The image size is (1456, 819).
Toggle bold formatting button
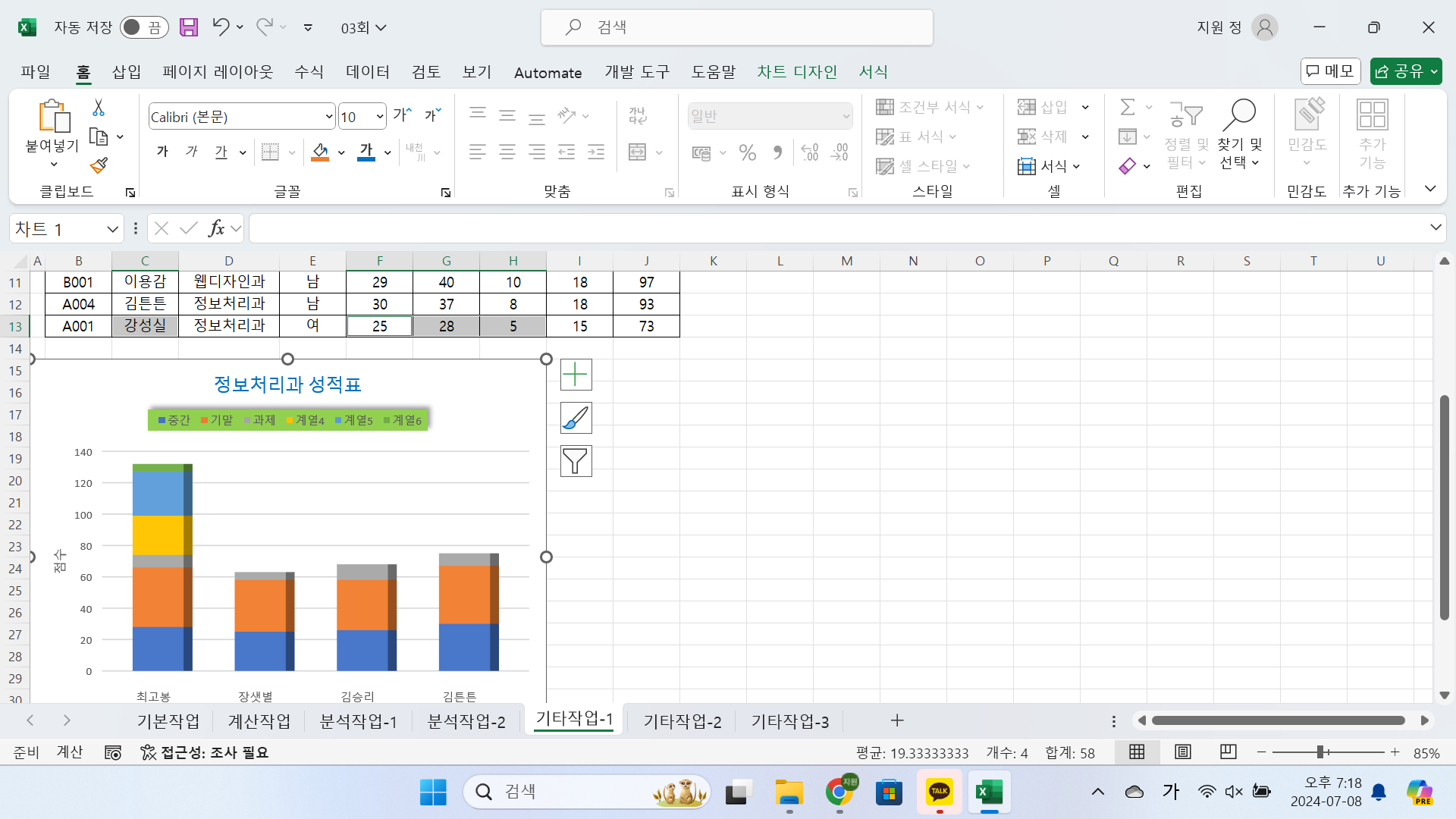[162, 152]
